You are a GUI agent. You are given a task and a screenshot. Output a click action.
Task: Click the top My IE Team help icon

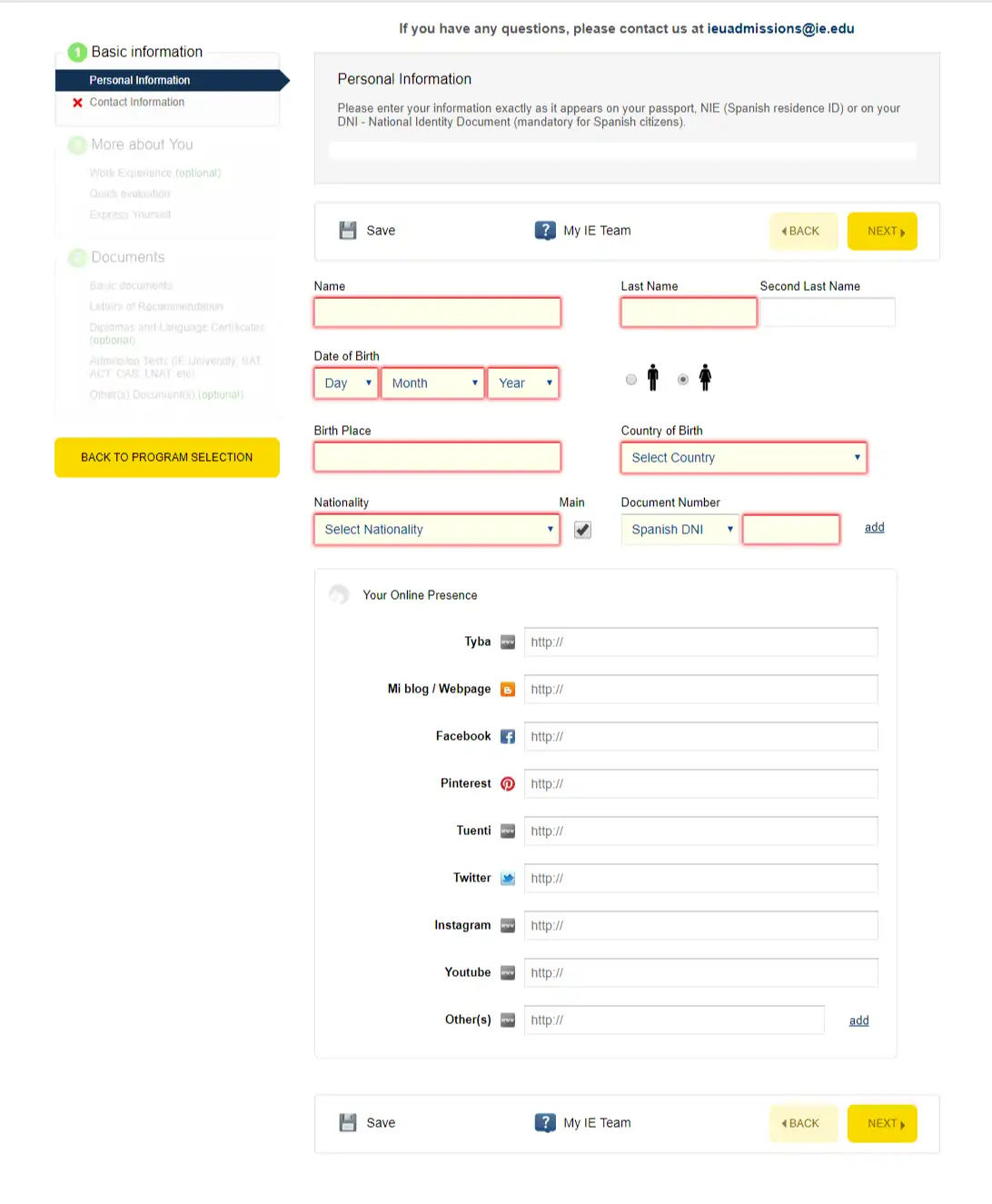[545, 231]
